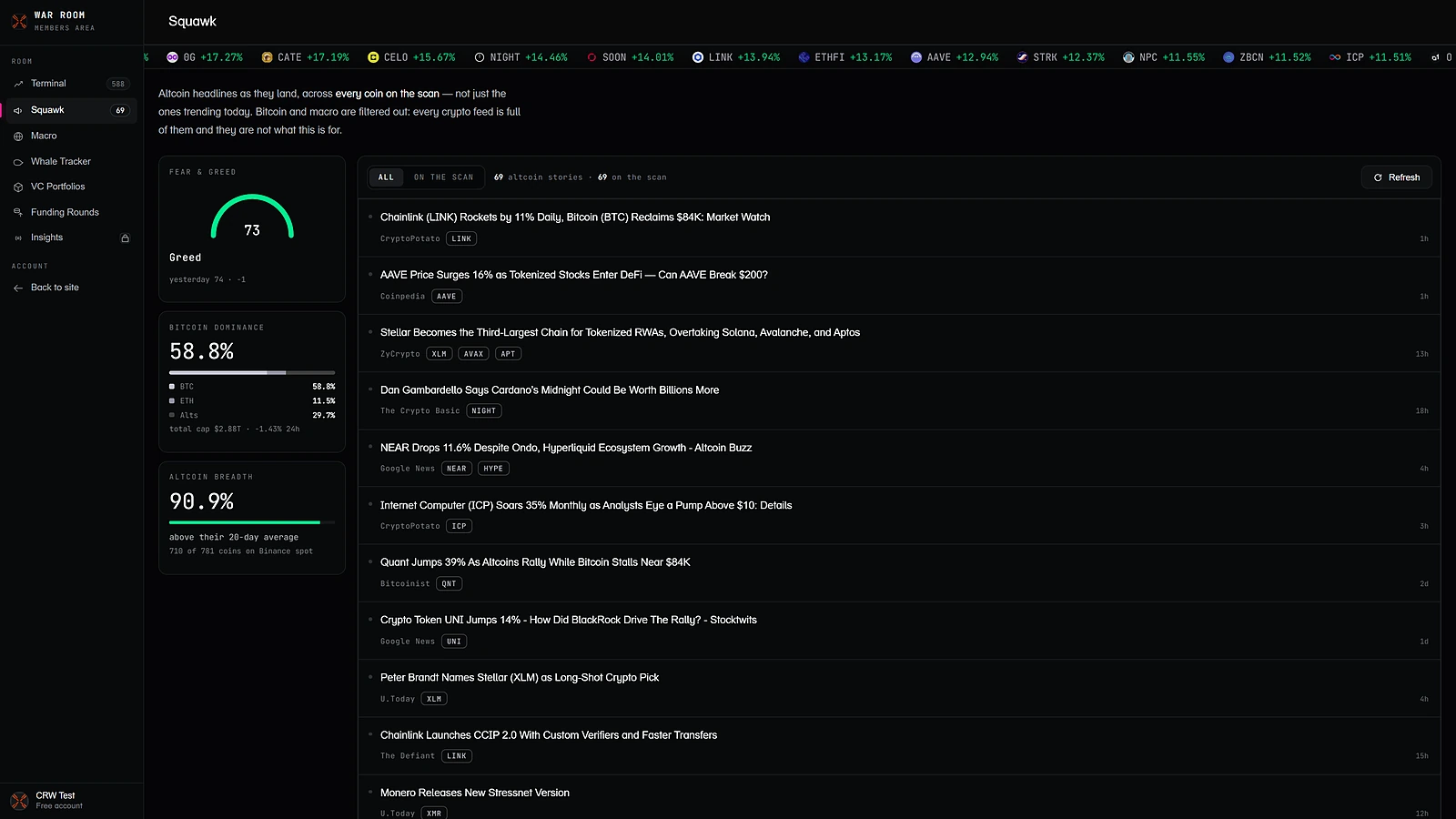Click the Fear & Greed gauge showing 73
Viewport: 1456px width, 819px height.
[252, 217]
